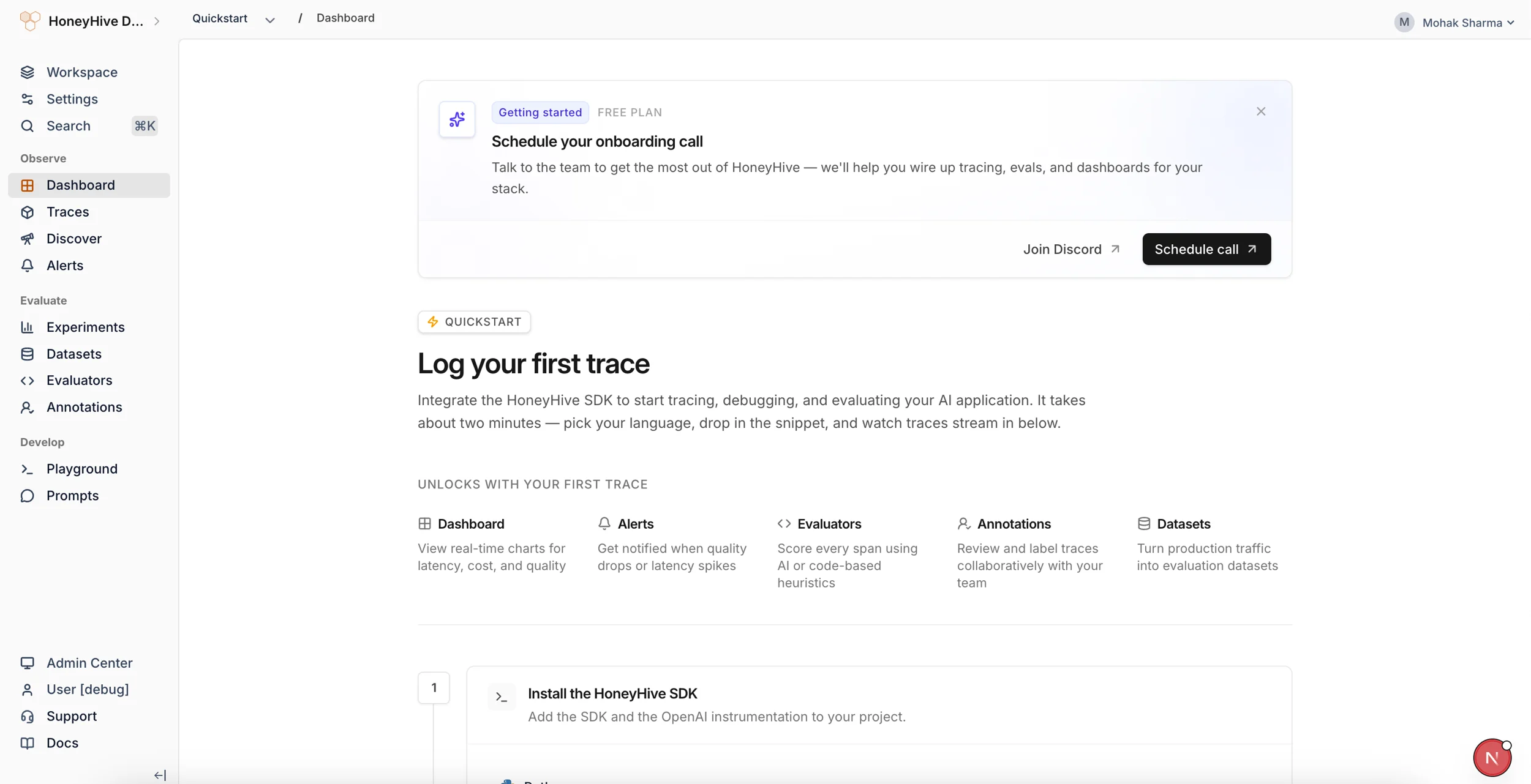This screenshot has width=1531, height=784.
Task: Click the Discover telescope icon
Action: click(x=28, y=239)
